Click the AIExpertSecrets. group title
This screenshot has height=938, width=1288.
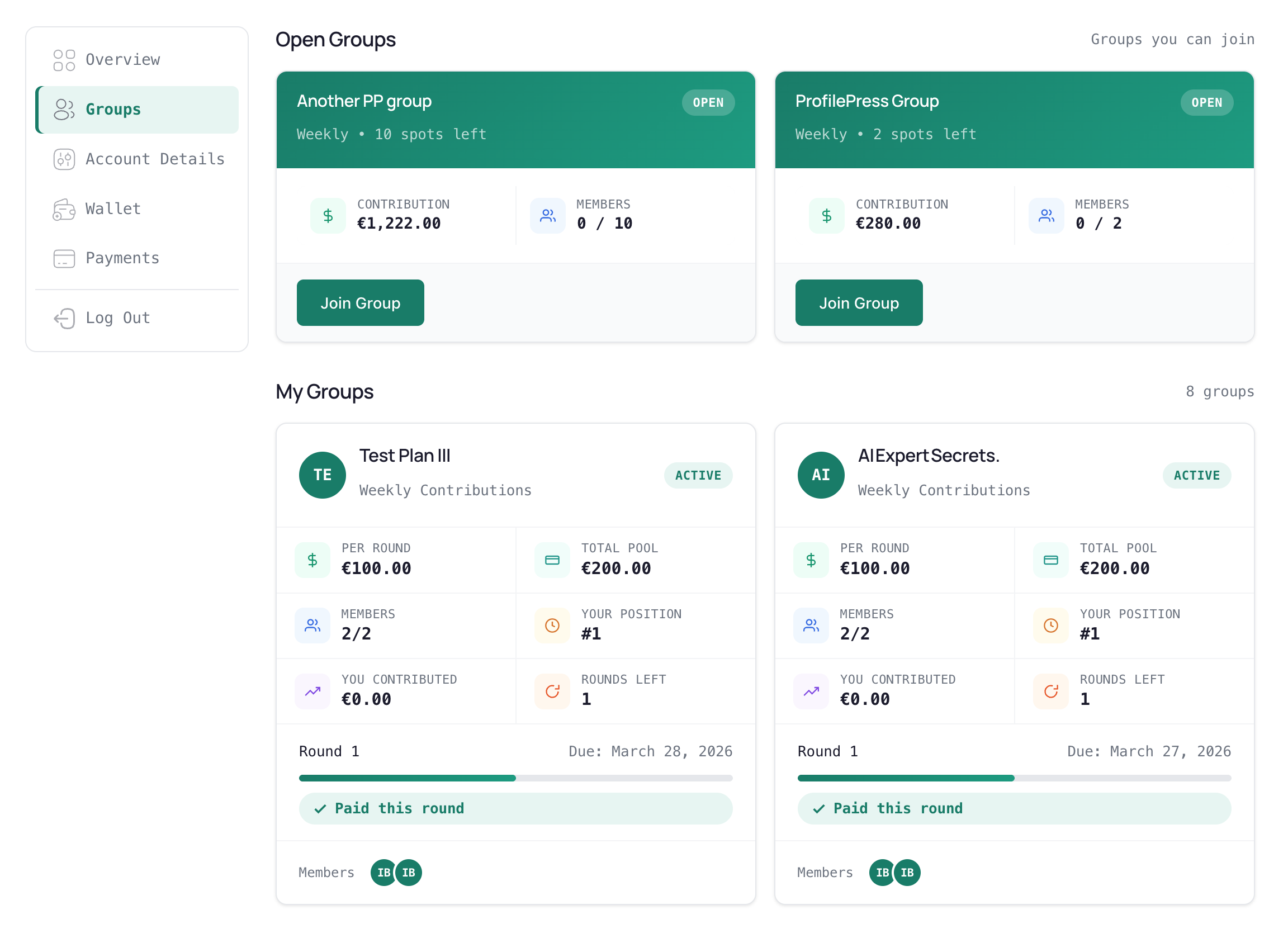coord(929,456)
